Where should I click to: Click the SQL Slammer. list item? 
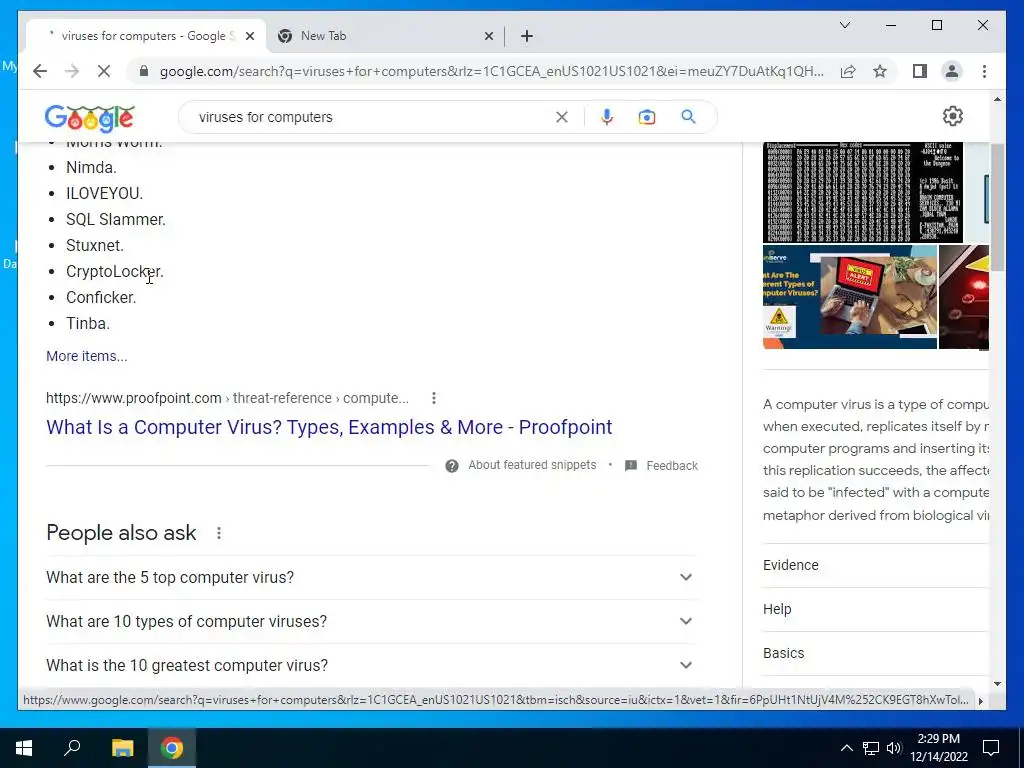point(116,219)
